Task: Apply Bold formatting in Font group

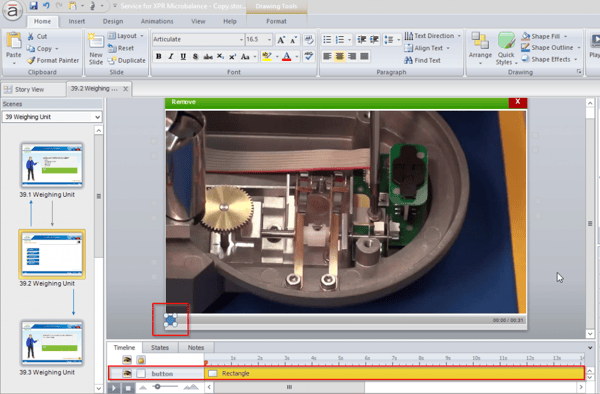Action: coord(158,57)
